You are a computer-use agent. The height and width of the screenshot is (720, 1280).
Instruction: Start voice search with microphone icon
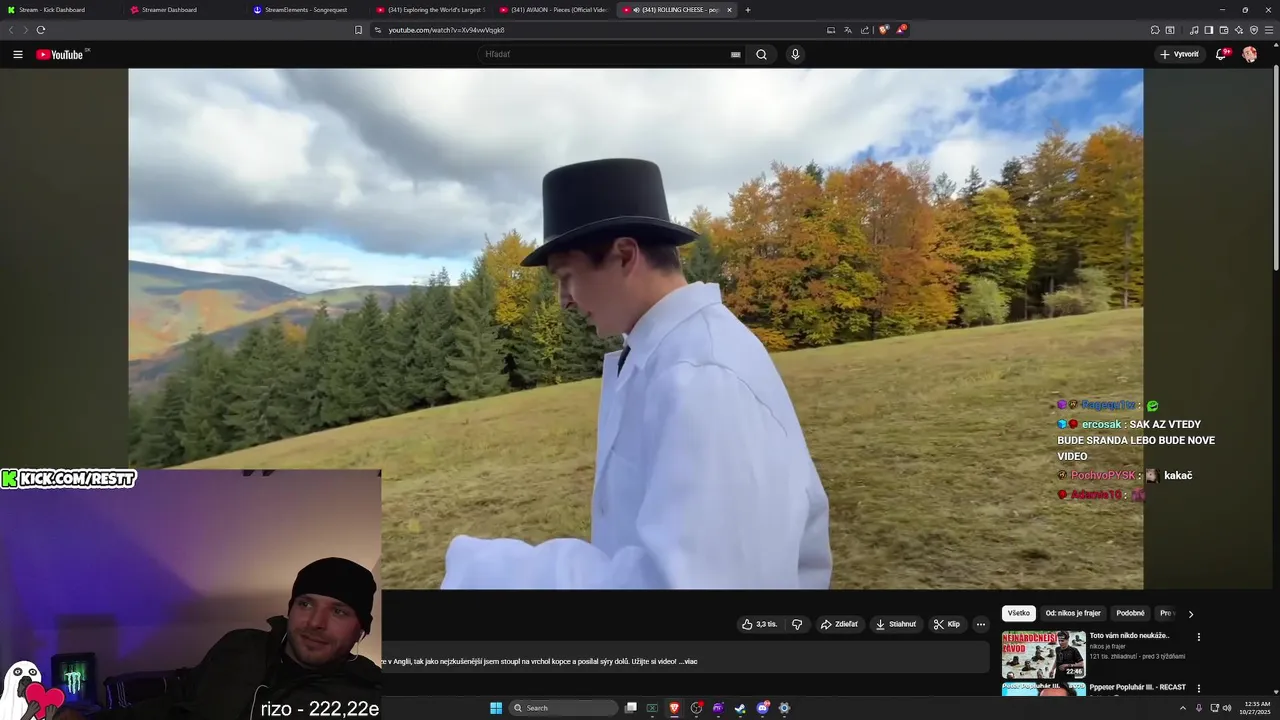(795, 54)
